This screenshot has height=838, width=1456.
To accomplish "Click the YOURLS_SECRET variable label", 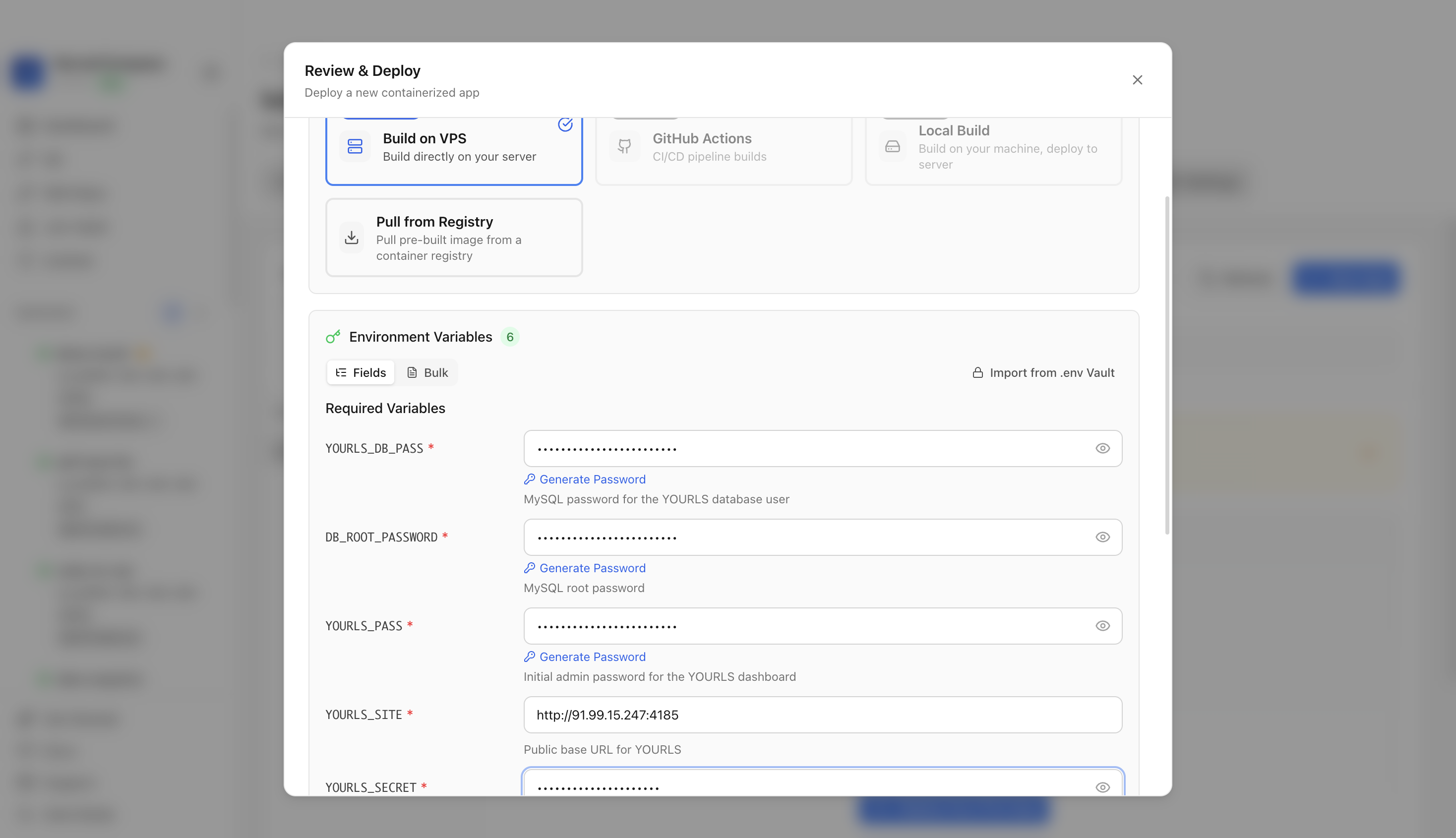I will [x=370, y=787].
